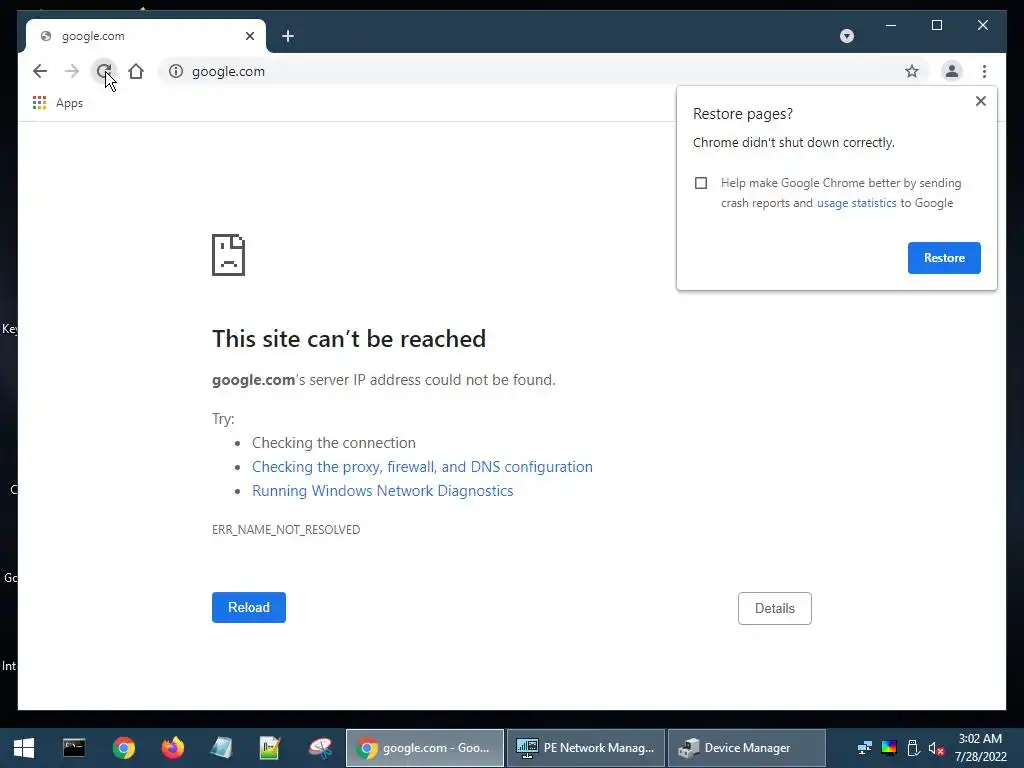1024x768 pixels.
Task: Click "This site can't be reached" heading
Action: click(x=349, y=339)
